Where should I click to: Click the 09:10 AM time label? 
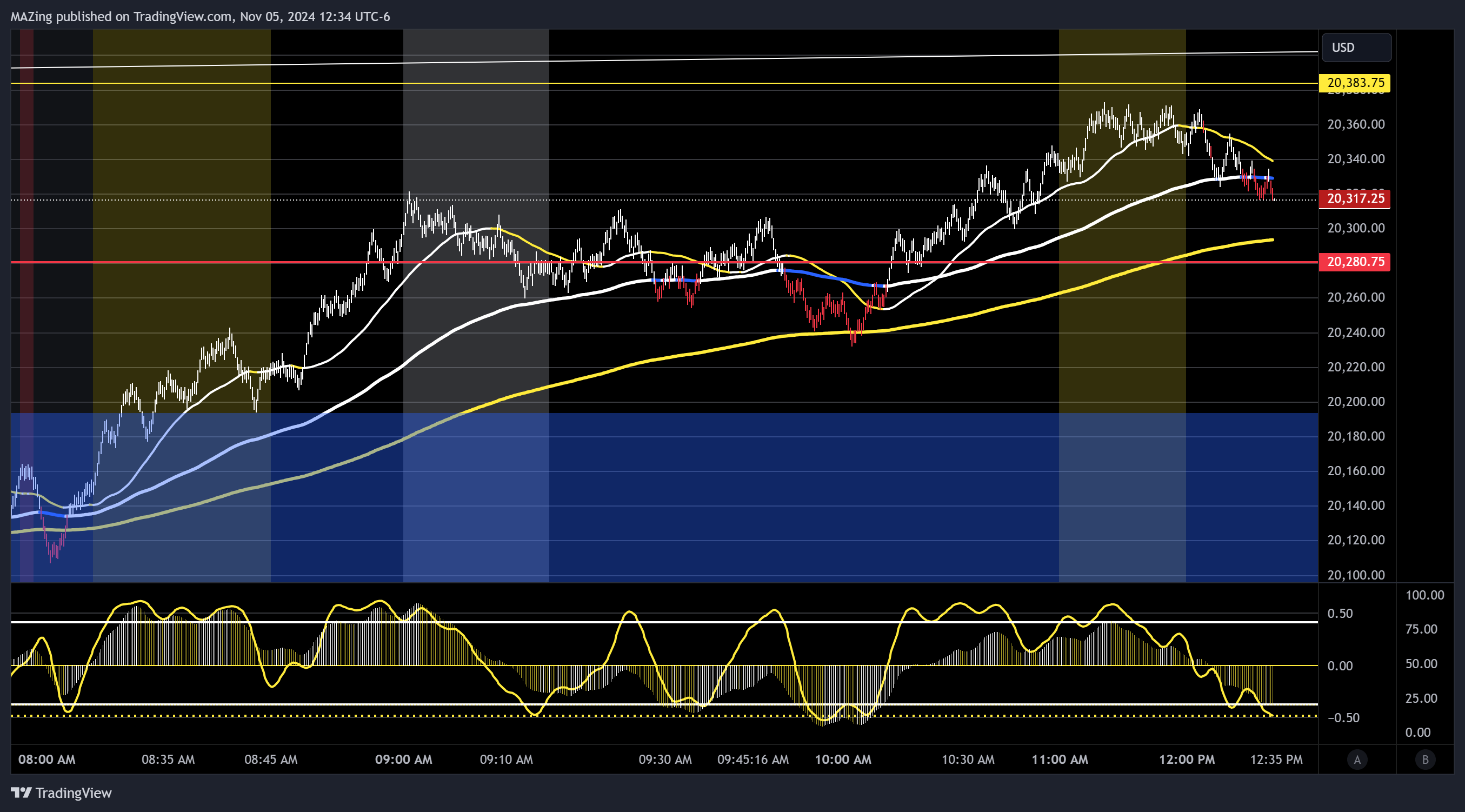[x=506, y=760]
